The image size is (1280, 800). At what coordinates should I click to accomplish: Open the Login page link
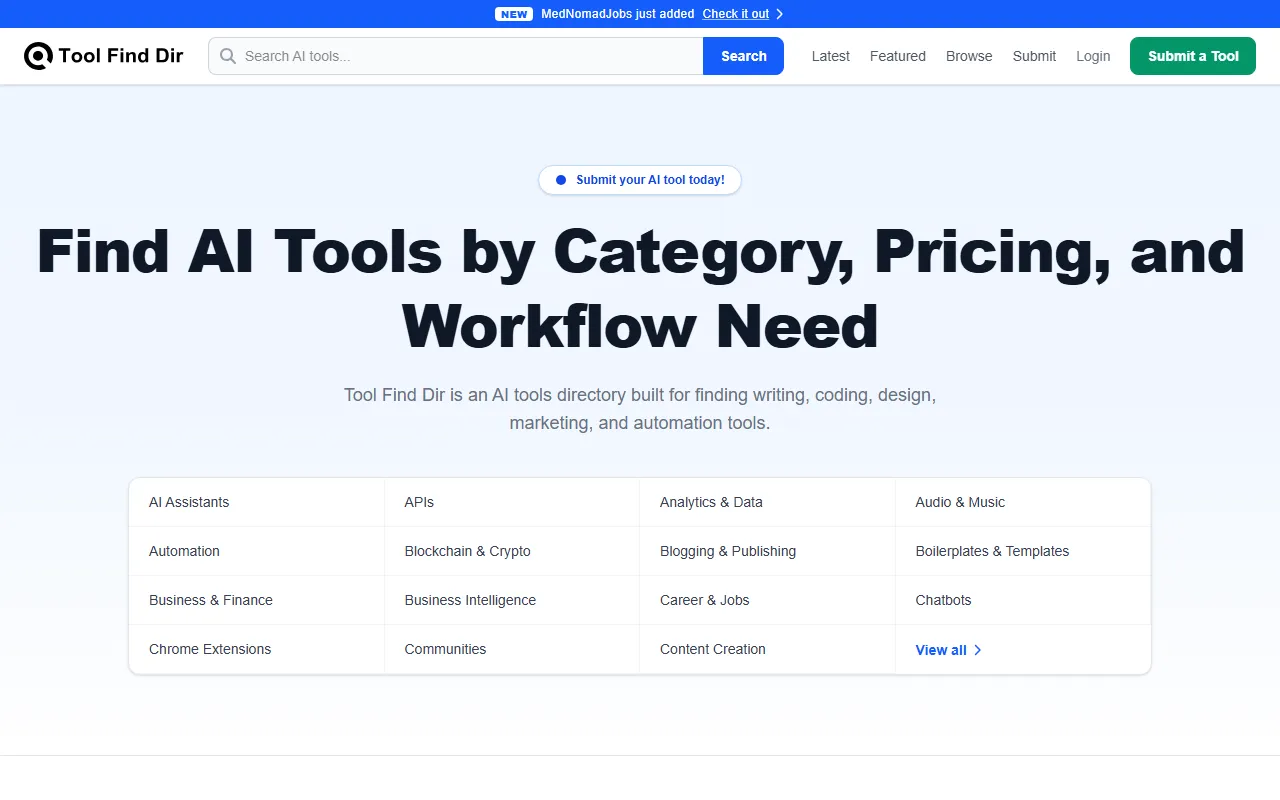pos(1093,56)
